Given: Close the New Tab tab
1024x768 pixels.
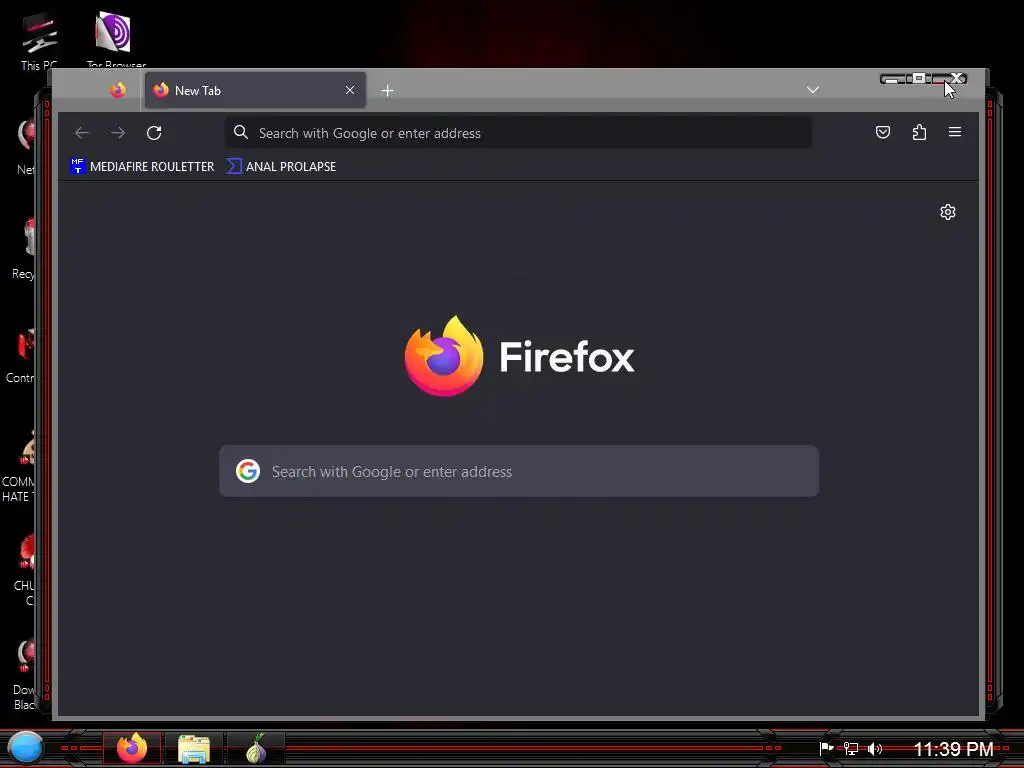Looking at the screenshot, I should [350, 90].
